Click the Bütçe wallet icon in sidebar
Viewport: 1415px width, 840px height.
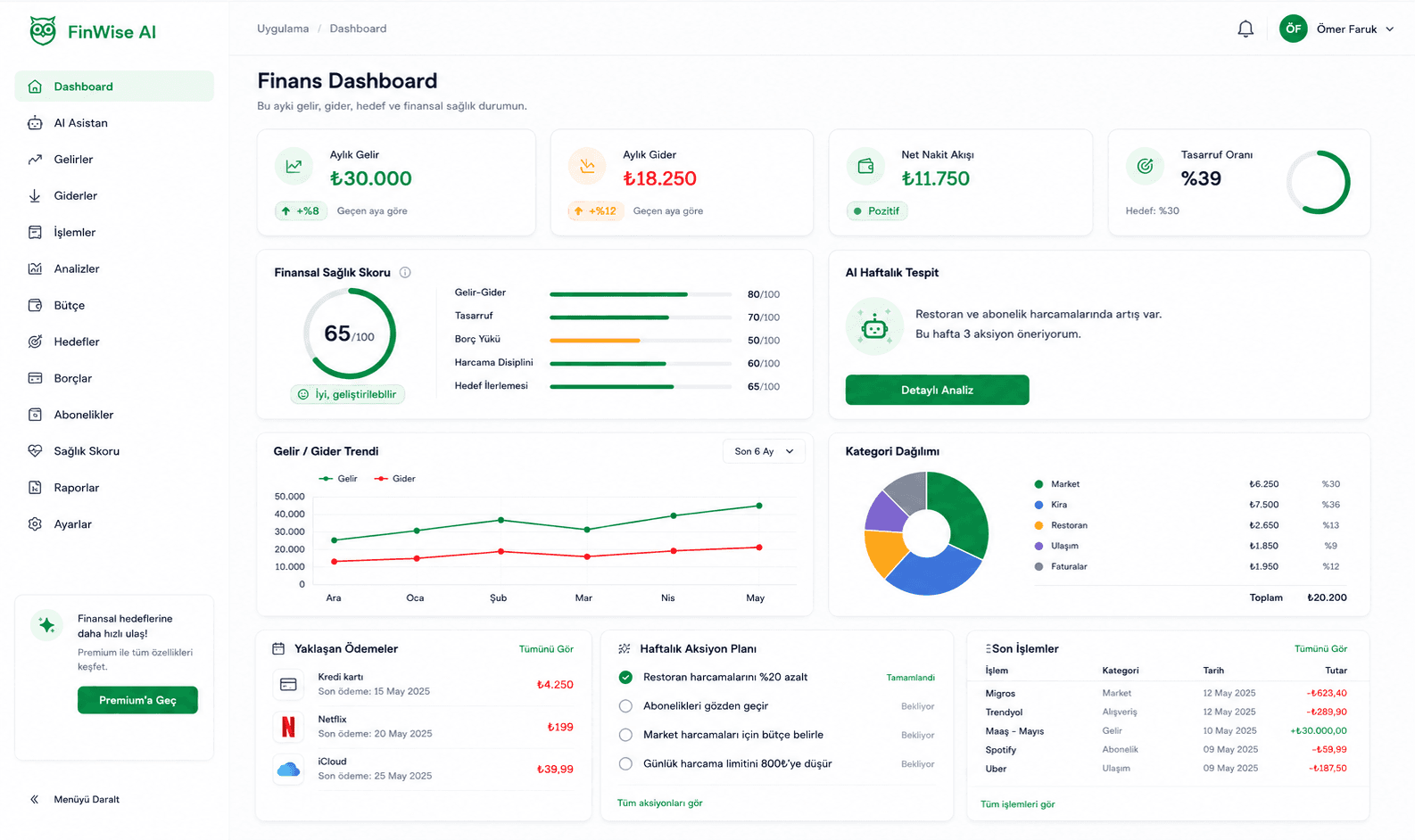35,305
